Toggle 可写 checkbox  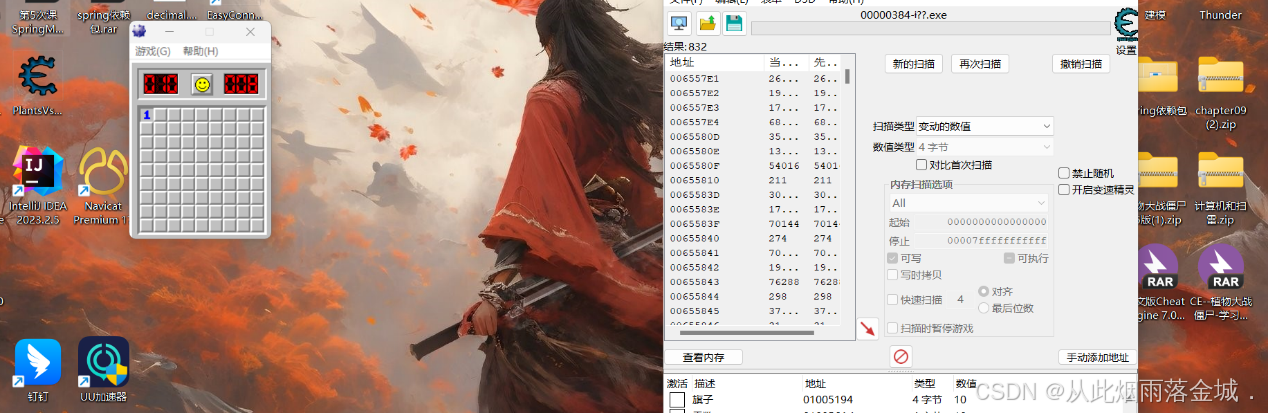point(893,258)
